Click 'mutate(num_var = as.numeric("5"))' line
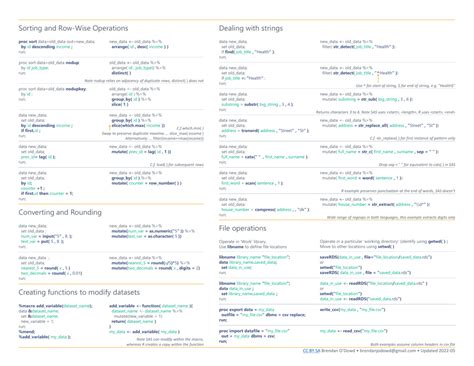Screen dimensions: 474x366 click(x=153, y=231)
